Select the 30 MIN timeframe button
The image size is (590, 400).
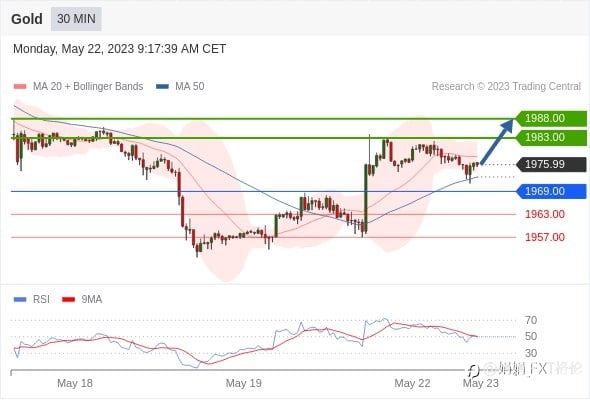coord(76,19)
